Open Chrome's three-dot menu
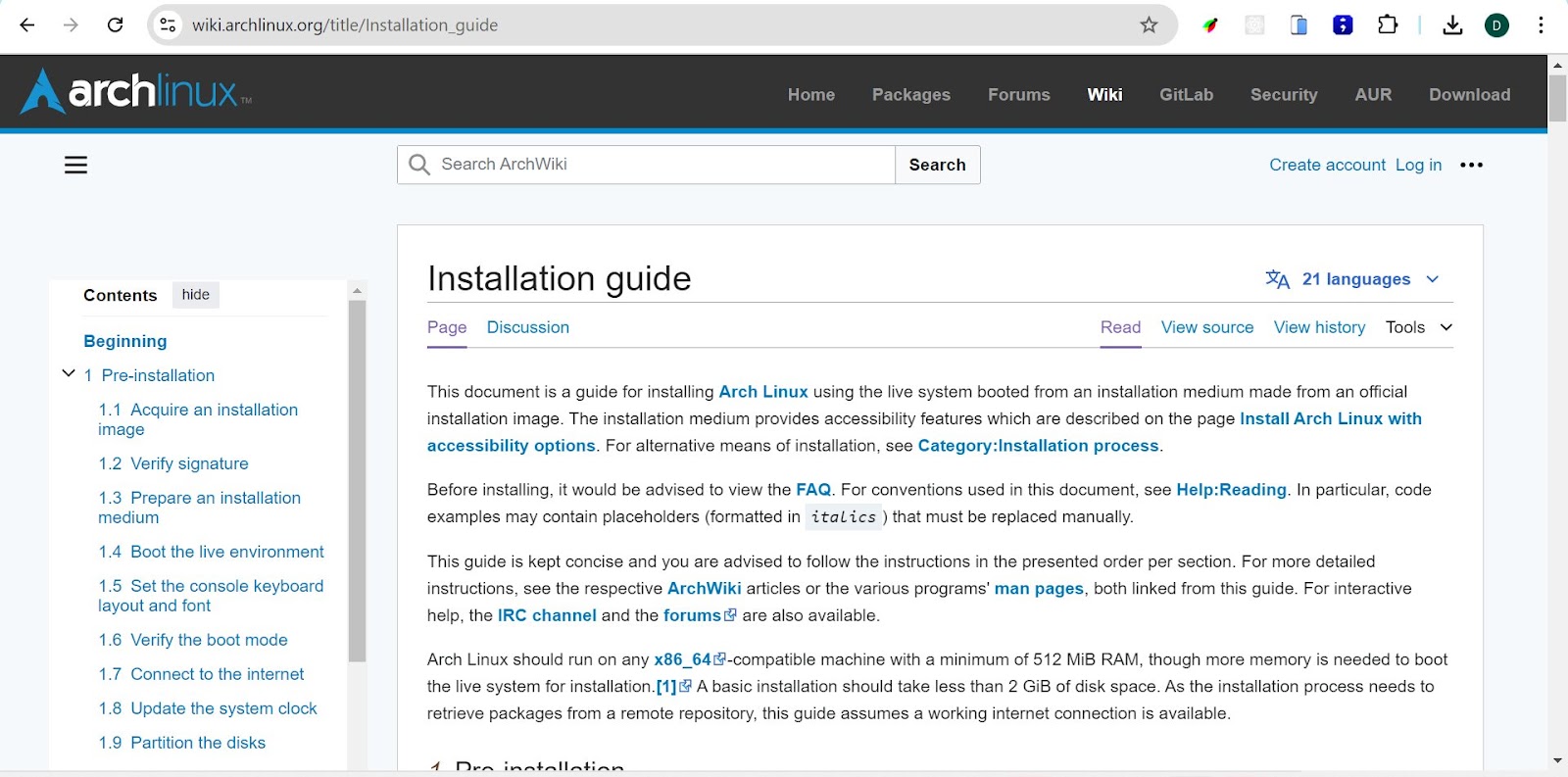This screenshot has height=777, width=1568. tap(1541, 25)
